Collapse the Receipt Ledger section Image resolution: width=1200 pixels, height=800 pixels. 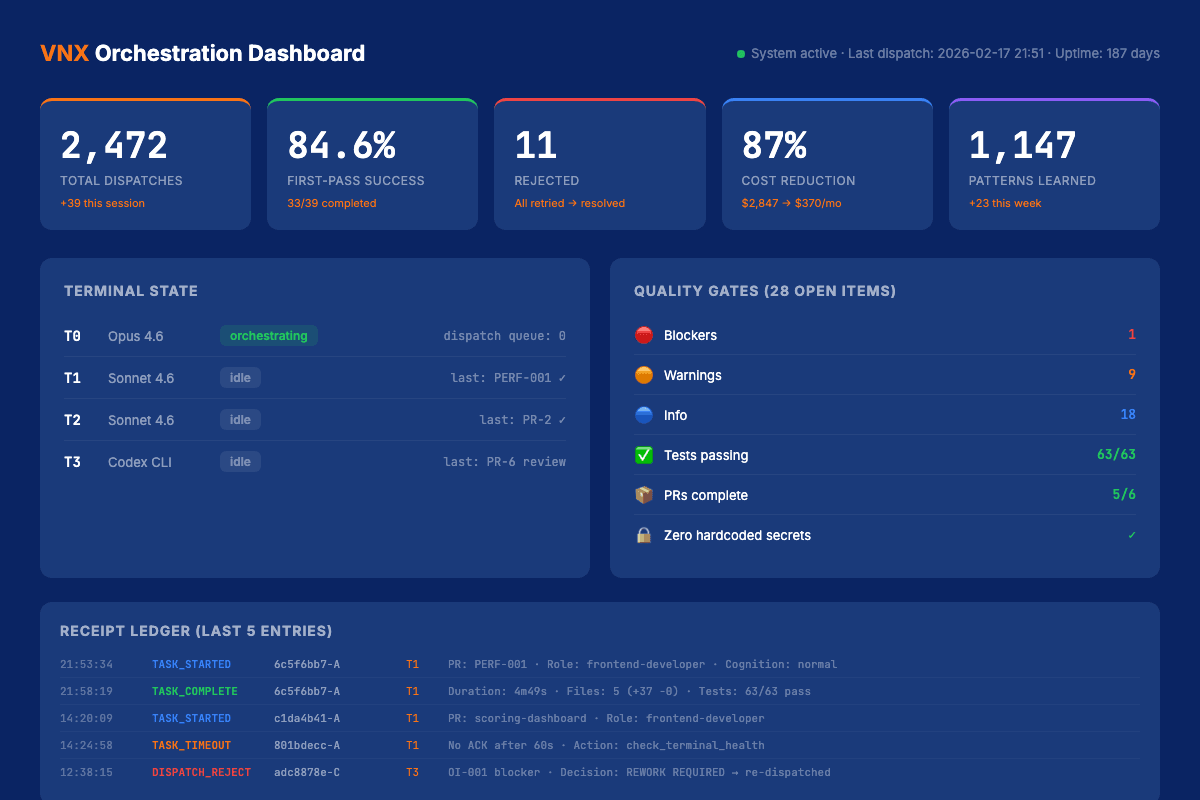(x=195, y=631)
